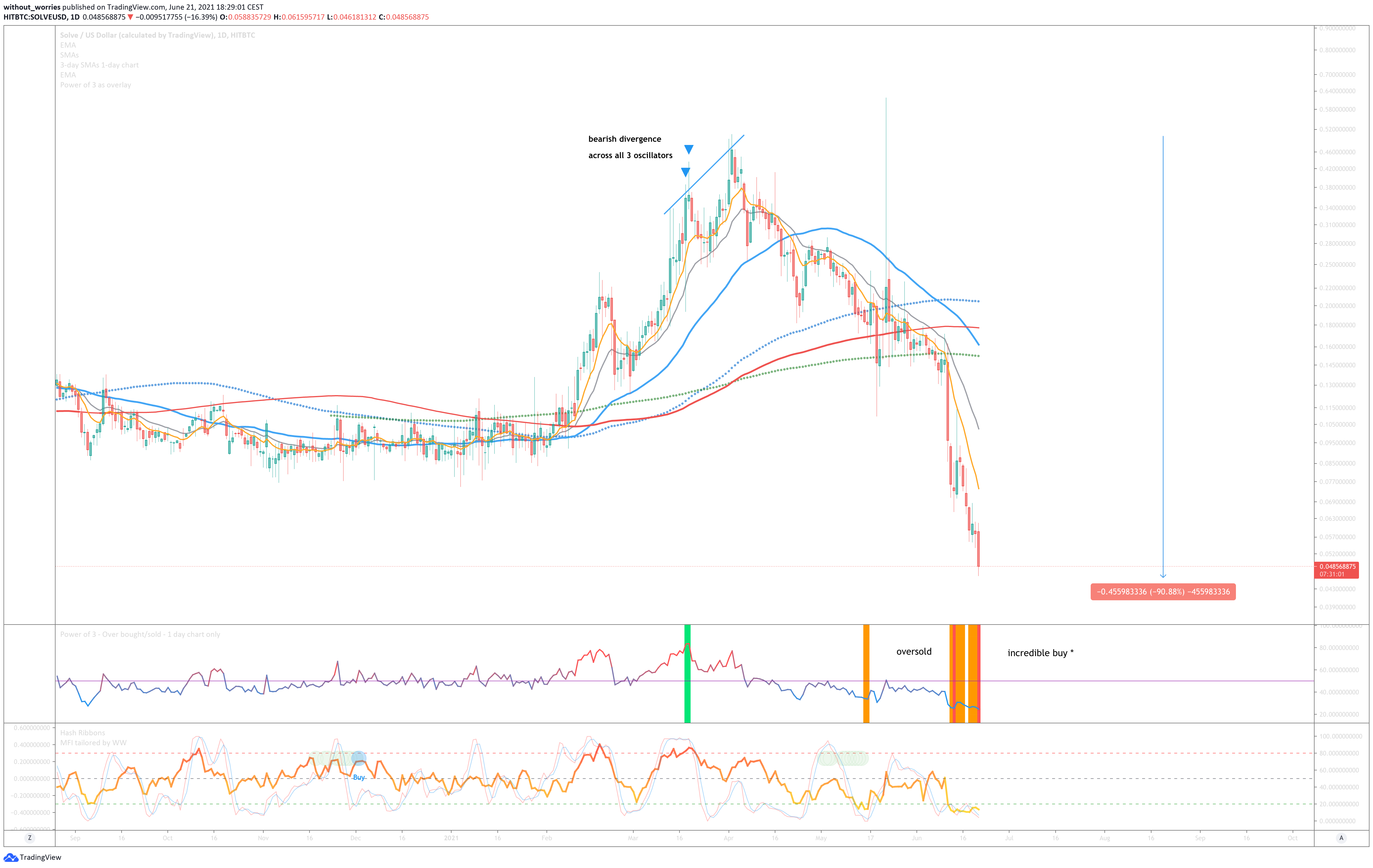Select the SMAs indicator legend

click(70, 55)
